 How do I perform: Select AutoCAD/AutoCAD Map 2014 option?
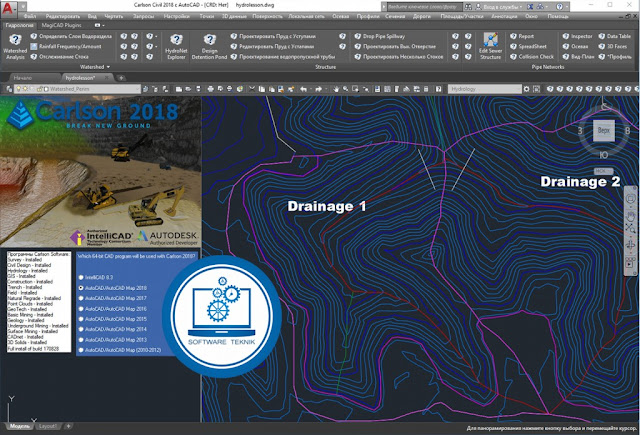pyautogui.click(x=81, y=329)
